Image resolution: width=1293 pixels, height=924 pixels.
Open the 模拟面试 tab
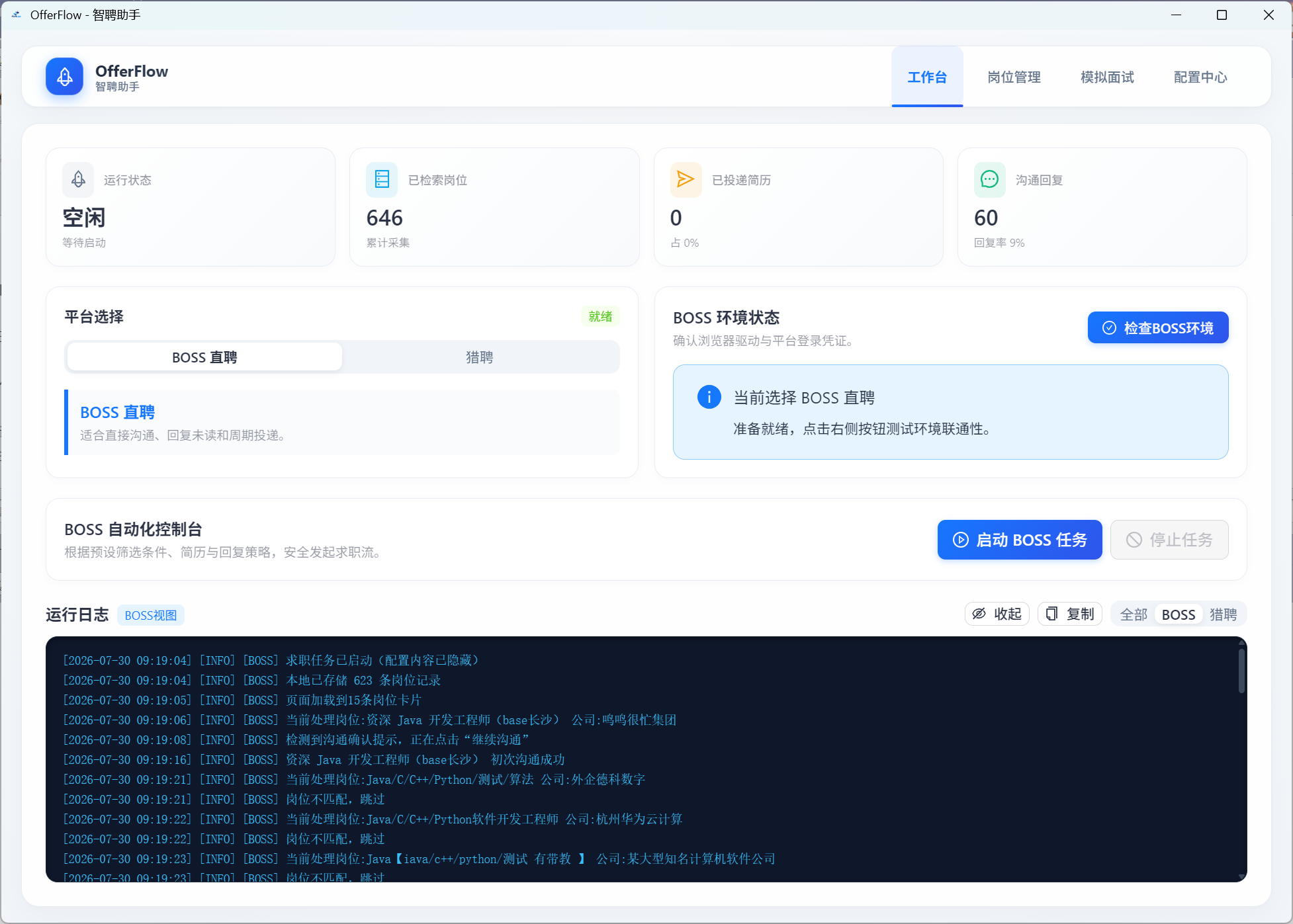point(1107,77)
